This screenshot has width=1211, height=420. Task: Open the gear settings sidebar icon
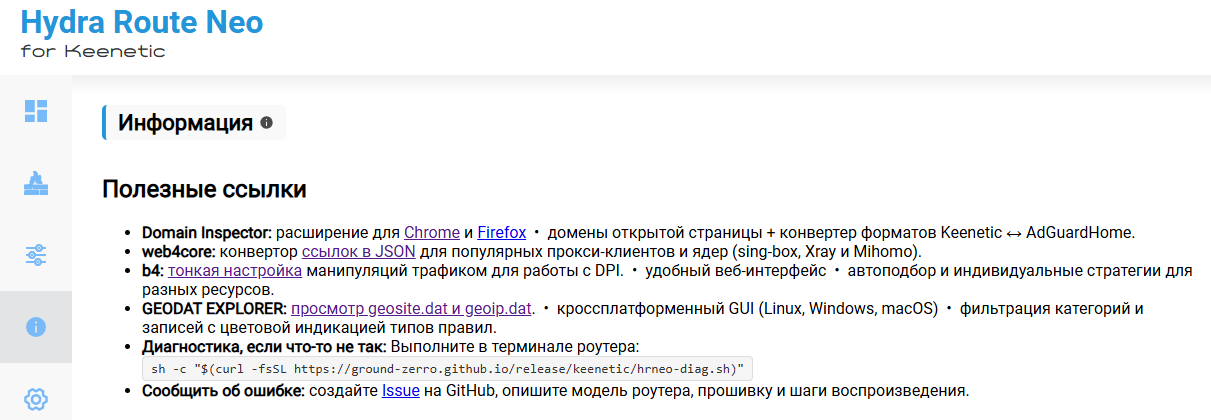pos(36,398)
